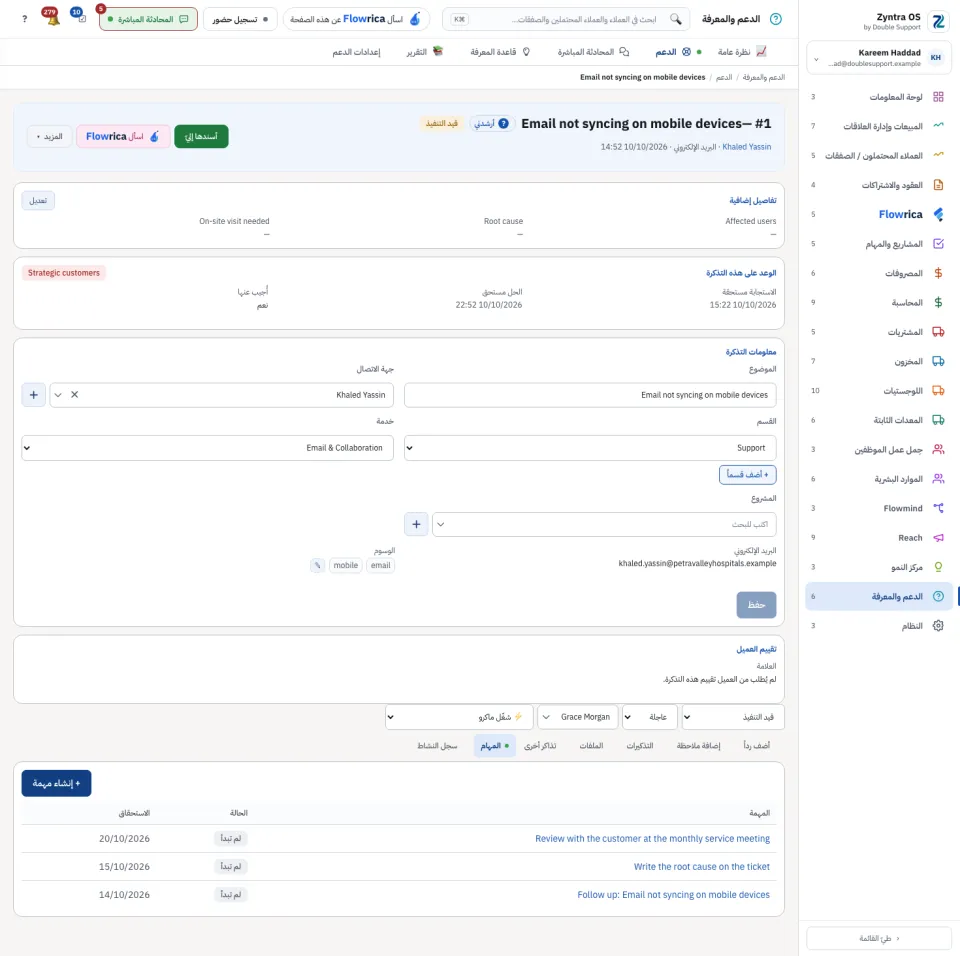This screenshot has width=960, height=956.
Task: Open the contracts document icon in sidebar
Action: click(938, 185)
